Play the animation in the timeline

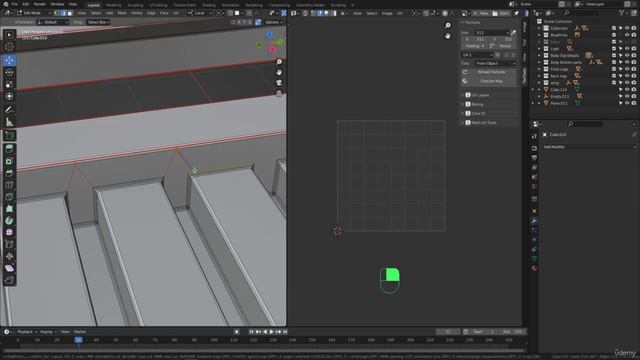point(271,332)
